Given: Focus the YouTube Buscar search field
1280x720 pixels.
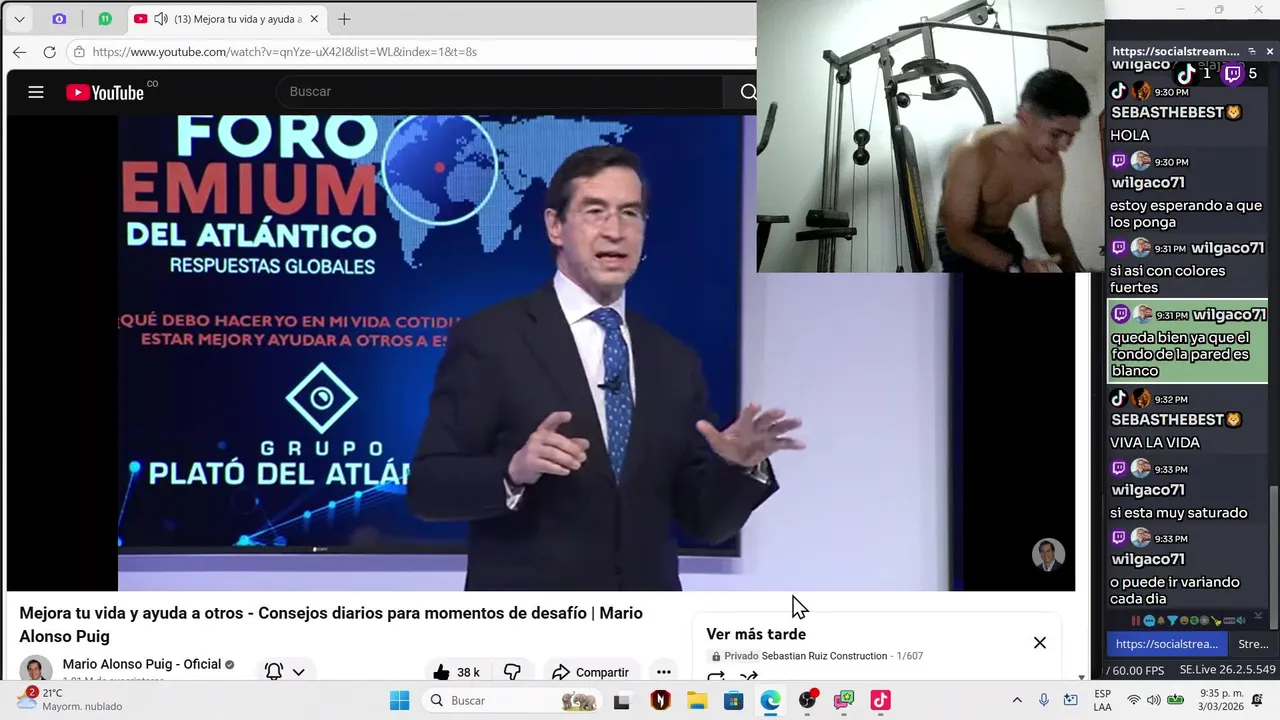Looking at the screenshot, I should (500, 91).
